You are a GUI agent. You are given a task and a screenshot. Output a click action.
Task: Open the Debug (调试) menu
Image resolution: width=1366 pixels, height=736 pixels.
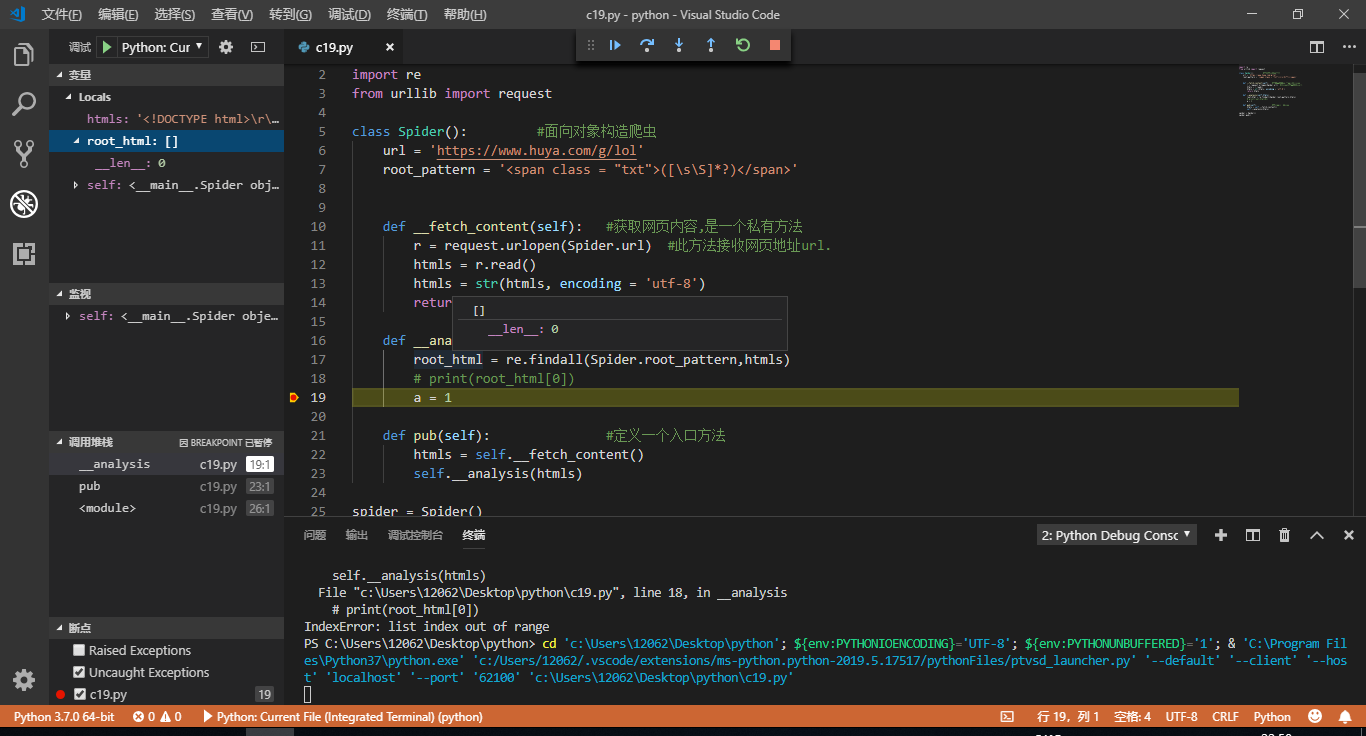pyautogui.click(x=349, y=14)
